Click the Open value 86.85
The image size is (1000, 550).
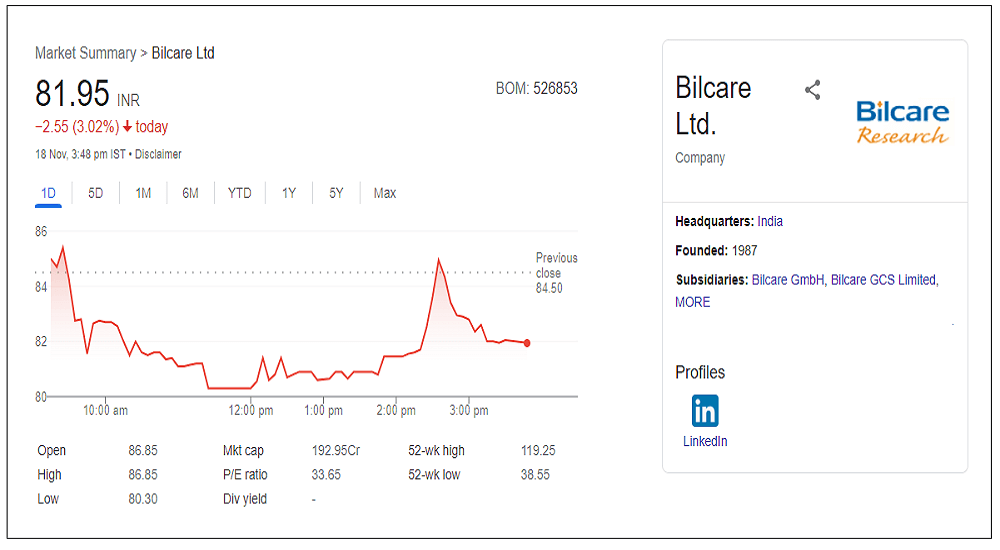[143, 450]
